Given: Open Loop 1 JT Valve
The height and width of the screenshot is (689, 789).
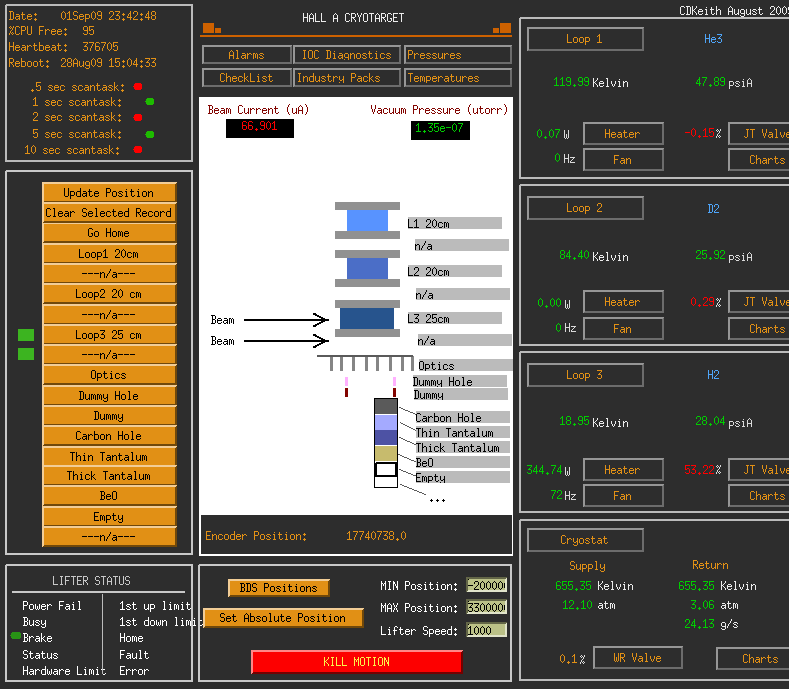Looking at the screenshot, I should (759, 134).
